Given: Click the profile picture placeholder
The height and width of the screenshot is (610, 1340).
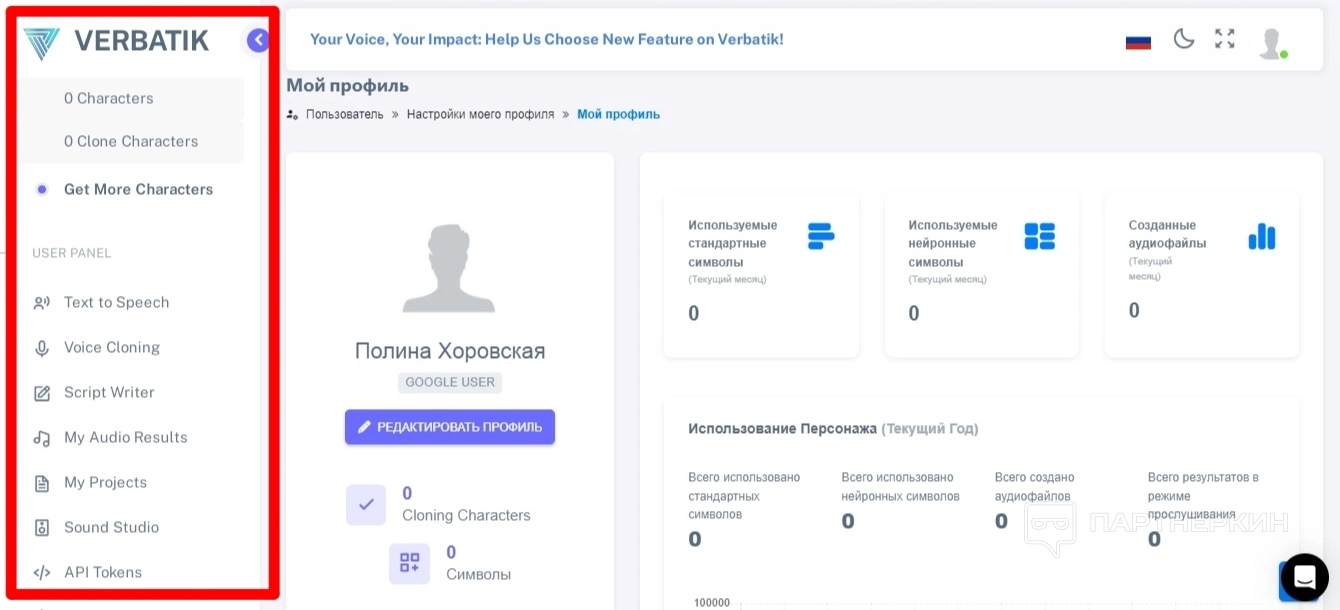Looking at the screenshot, I should tap(450, 268).
